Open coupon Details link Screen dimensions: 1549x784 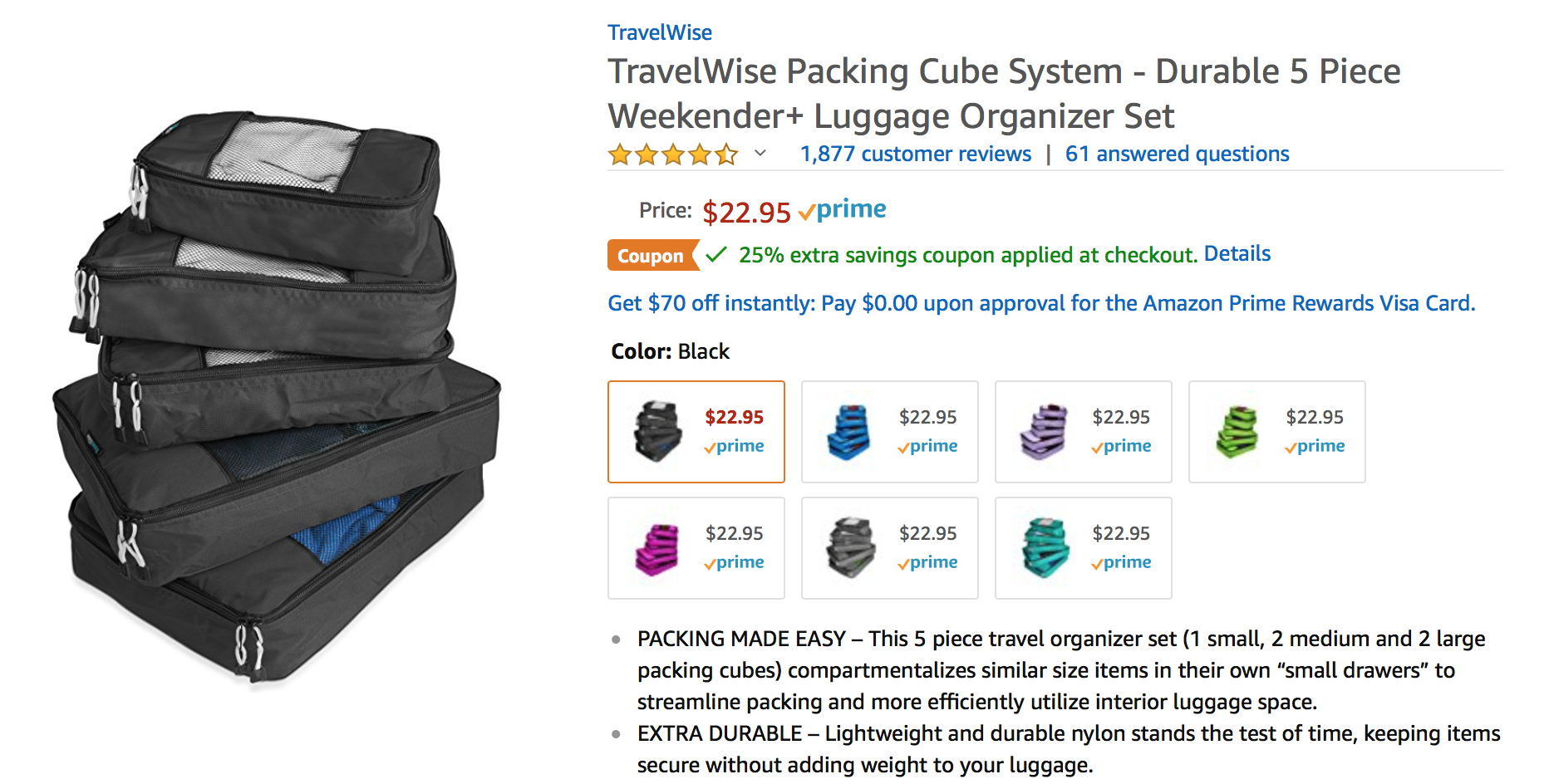(1237, 253)
